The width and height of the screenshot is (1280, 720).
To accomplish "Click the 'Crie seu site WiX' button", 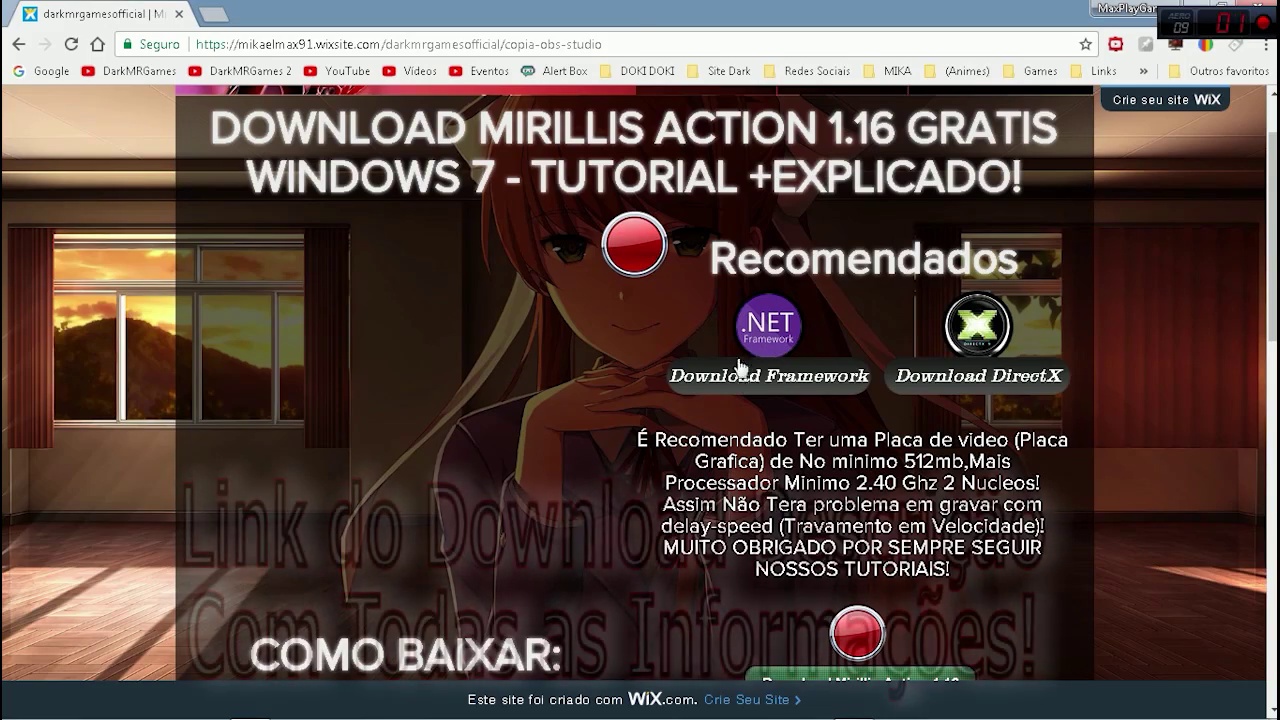I will click(x=1165, y=100).
